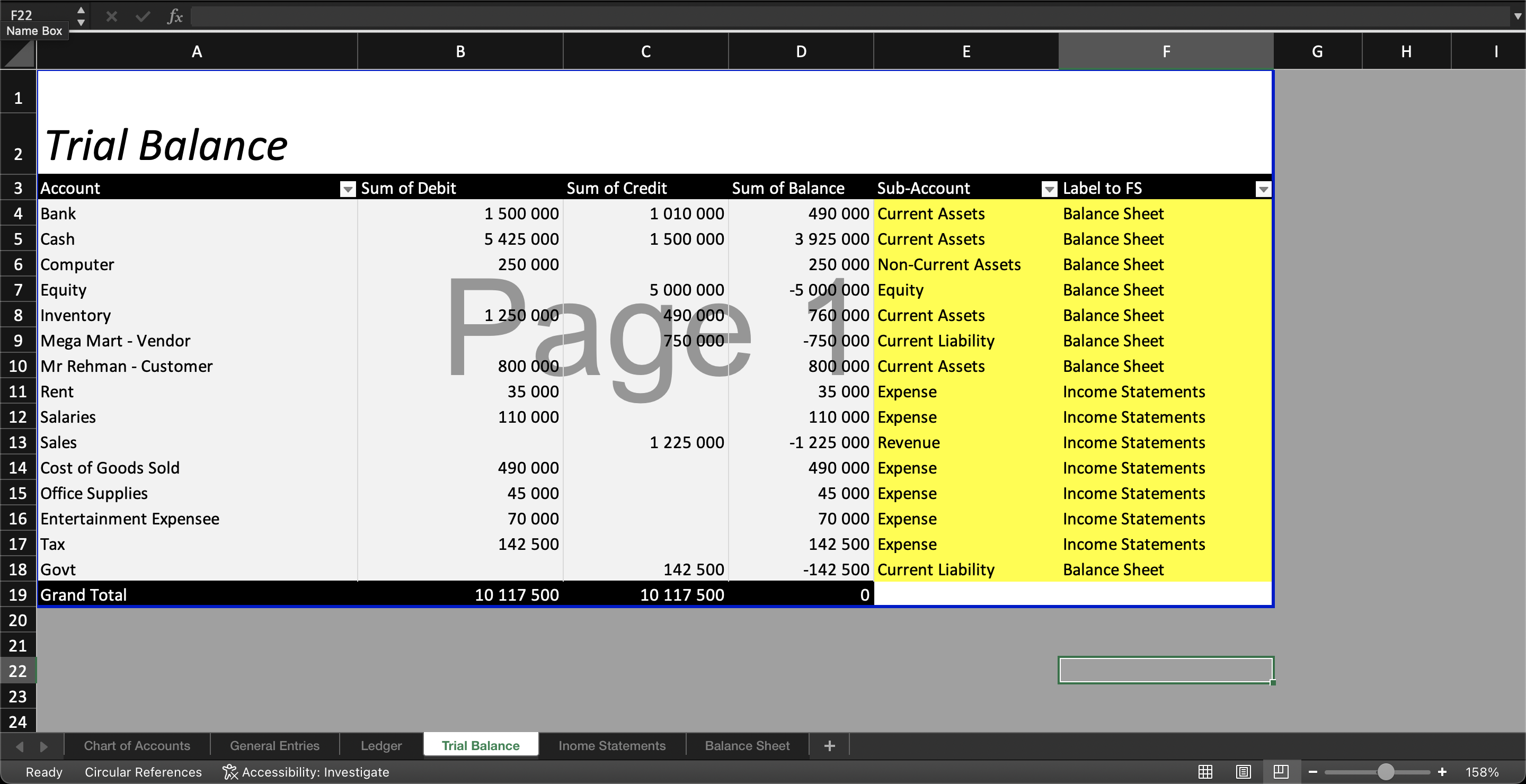Select the Page Layout view icon

(x=1243, y=772)
